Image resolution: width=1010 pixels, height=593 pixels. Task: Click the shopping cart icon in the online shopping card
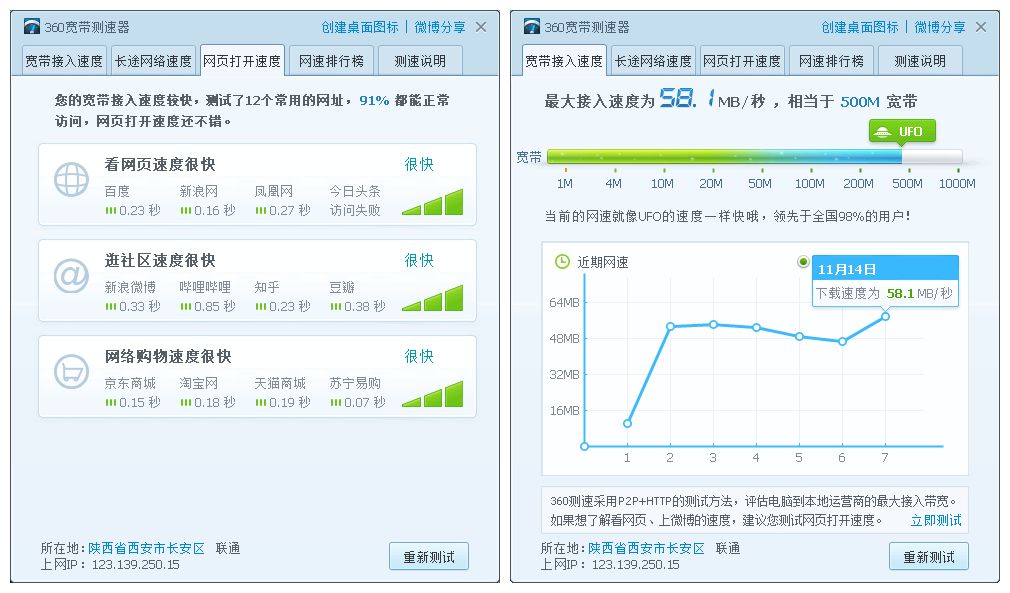[x=71, y=373]
